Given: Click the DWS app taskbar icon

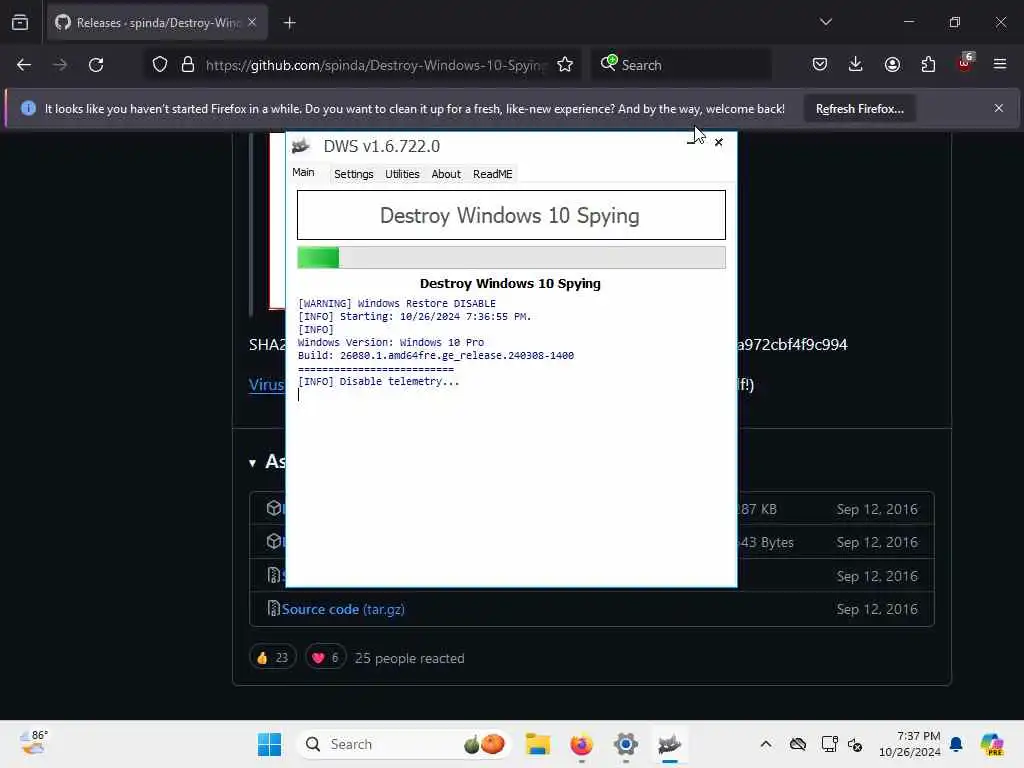Looking at the screenshot, I should 669,744.
